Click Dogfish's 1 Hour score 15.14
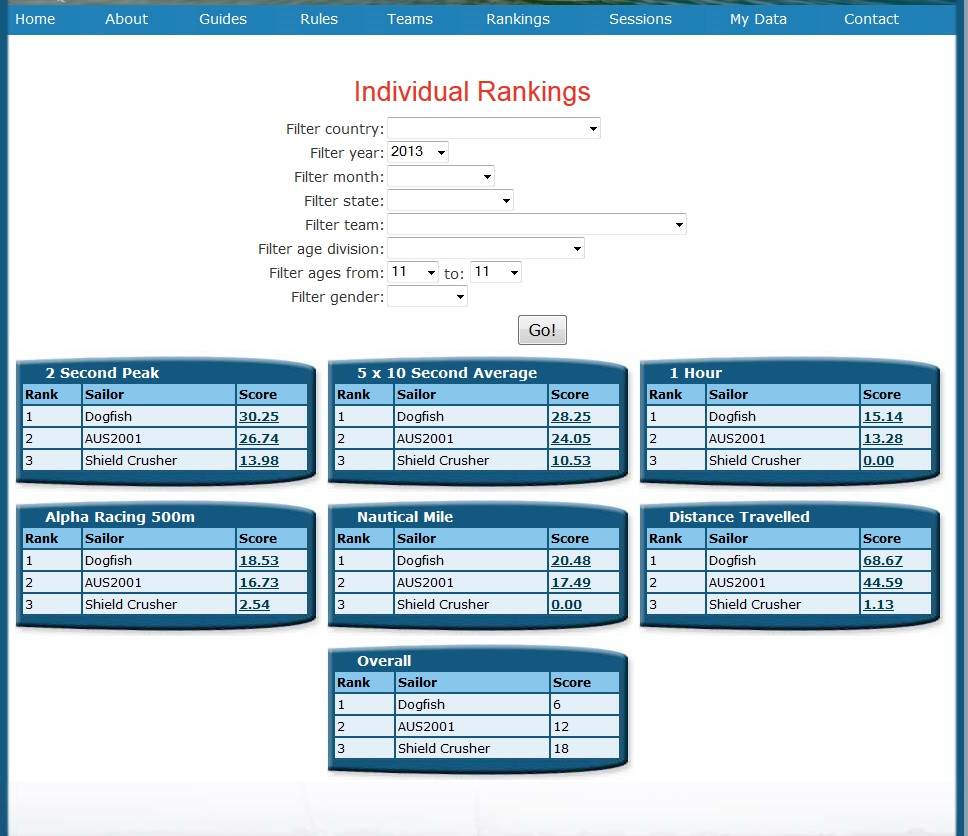968x836 pixels. click(883, 417)
